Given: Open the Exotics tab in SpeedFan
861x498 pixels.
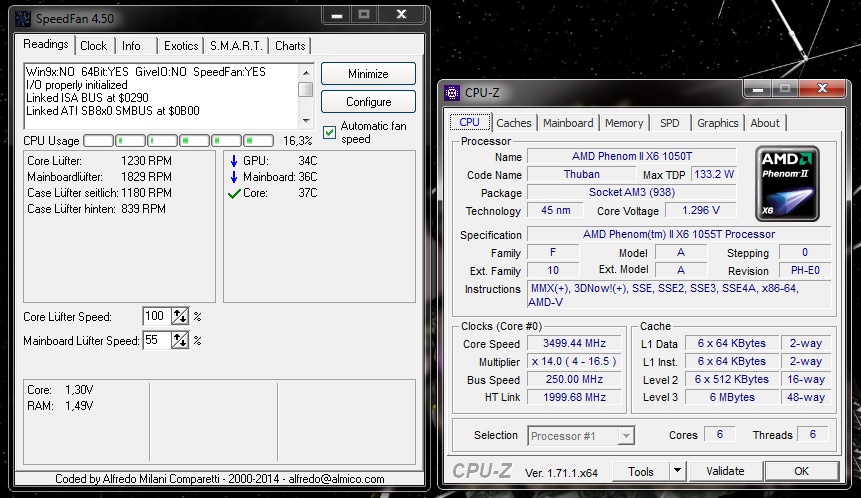Looking at the screenshot, I should click(x=181, y=46).
